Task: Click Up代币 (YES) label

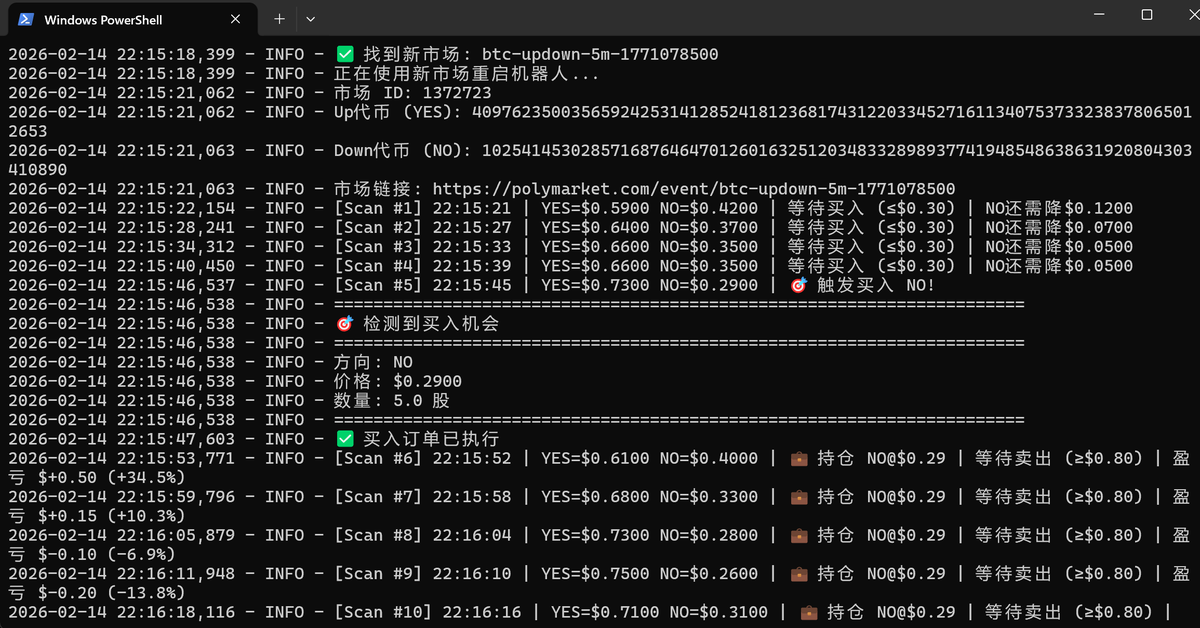Action: point(398,112)
